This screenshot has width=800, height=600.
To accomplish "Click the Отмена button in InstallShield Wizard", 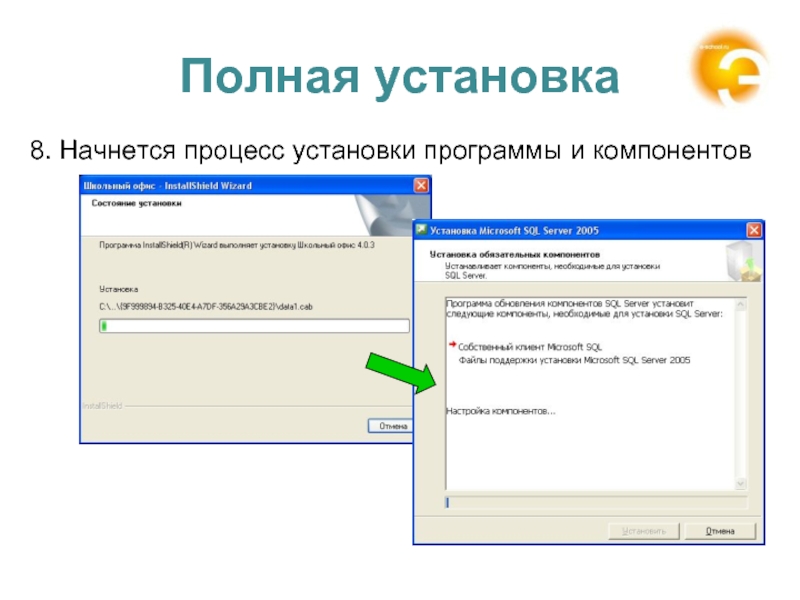I will (391, 426).
